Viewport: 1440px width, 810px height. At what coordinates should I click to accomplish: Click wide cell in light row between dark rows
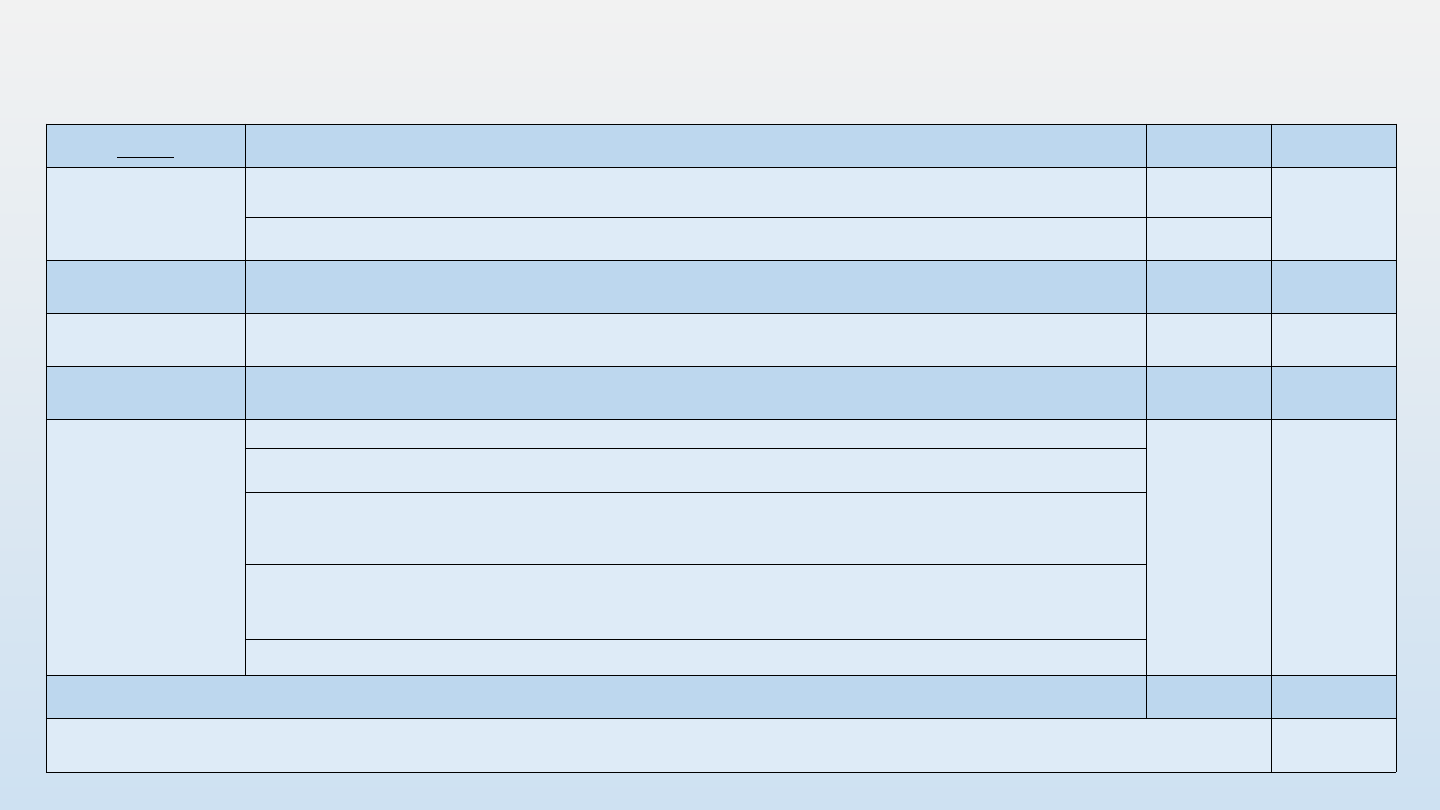[695, 340]
